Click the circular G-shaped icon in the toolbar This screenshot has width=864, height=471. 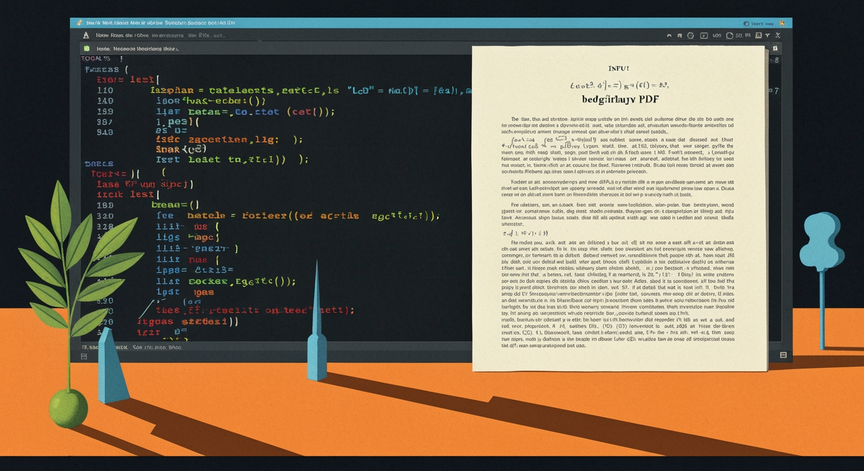pyautogui.click(x=690, y=35)
